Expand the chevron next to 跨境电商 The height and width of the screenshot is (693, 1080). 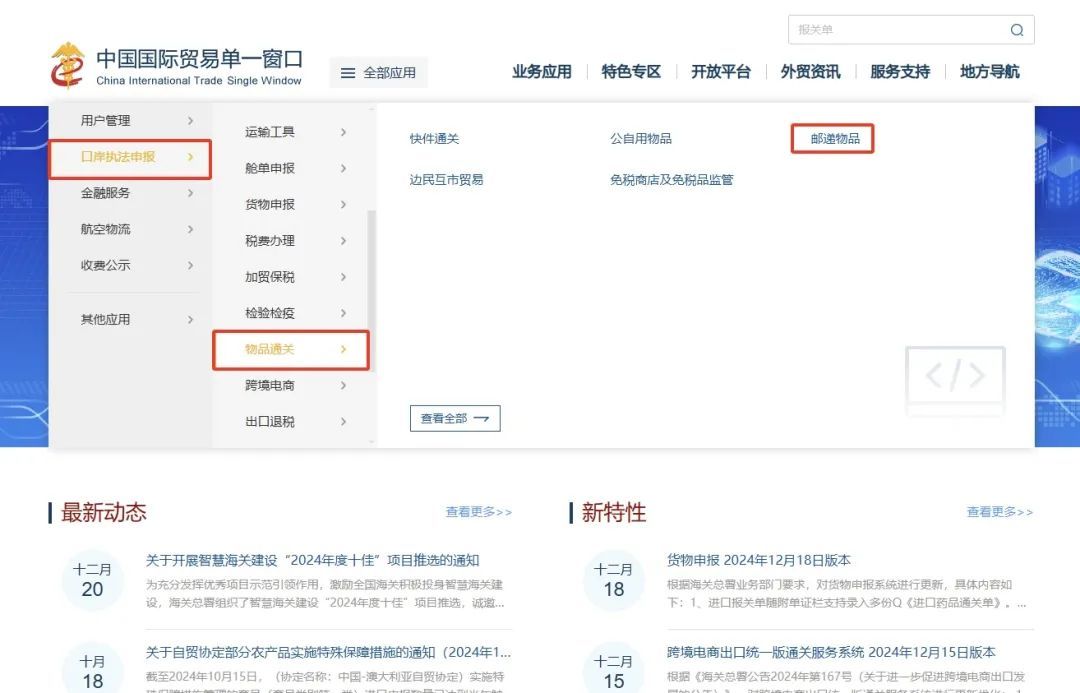click(x=343, y=386)
